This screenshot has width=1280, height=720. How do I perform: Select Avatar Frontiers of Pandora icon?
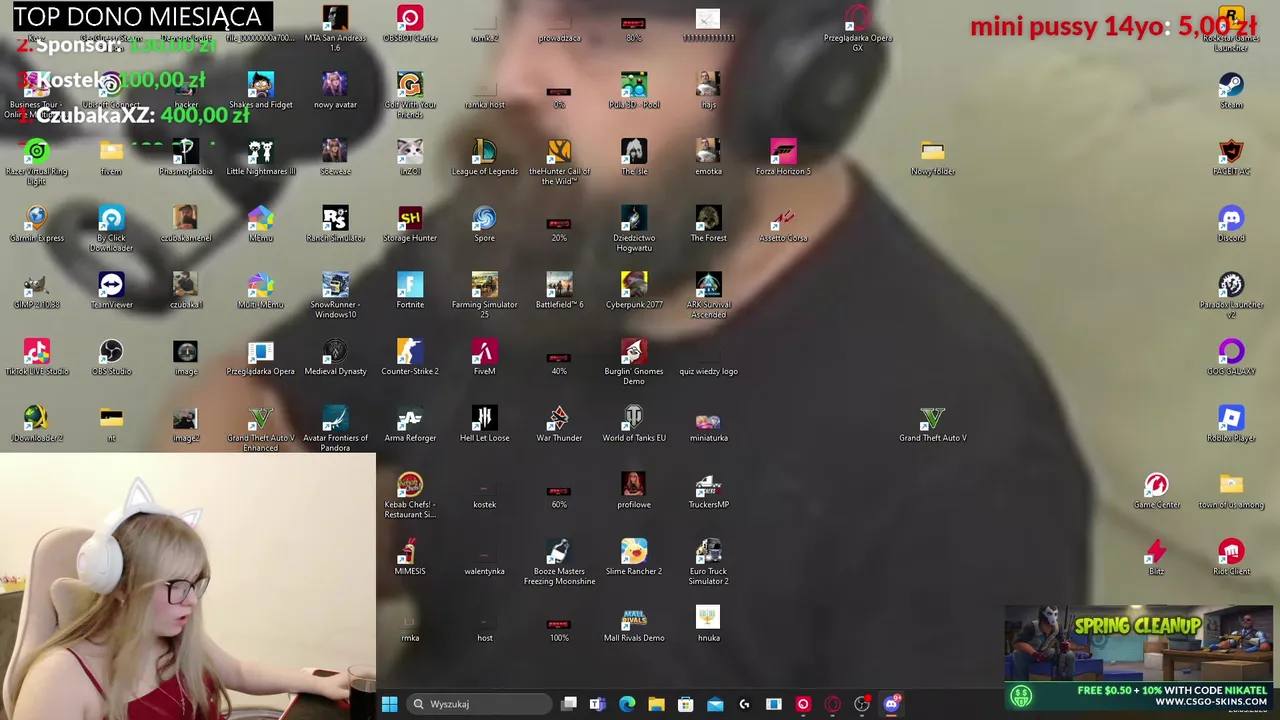point(335,418)
